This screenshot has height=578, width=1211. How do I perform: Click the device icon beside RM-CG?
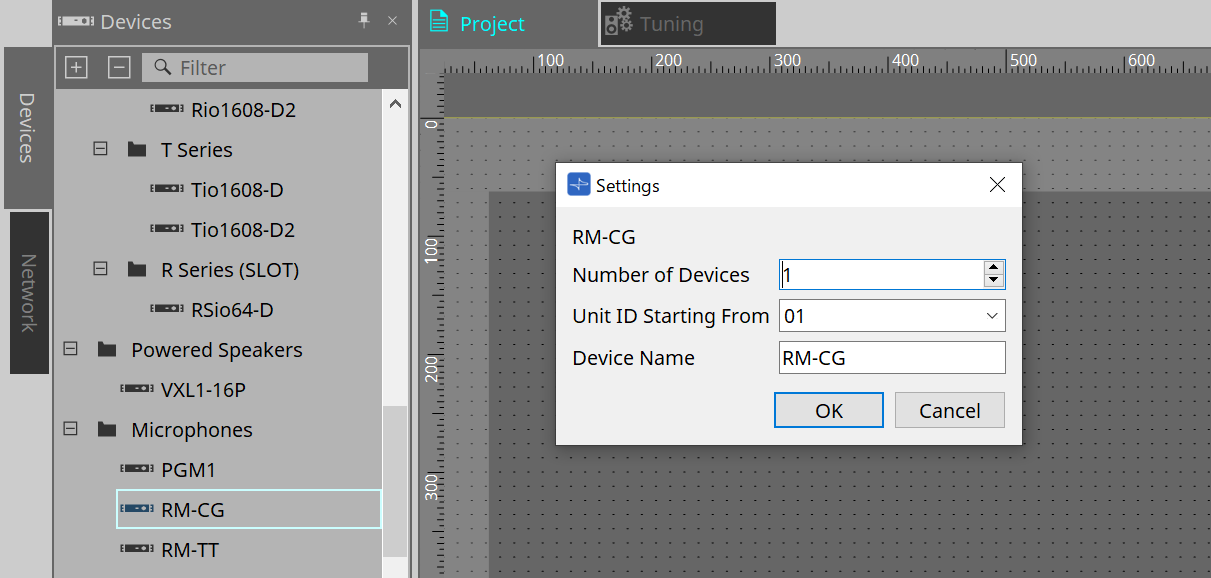tap(138, 509)
